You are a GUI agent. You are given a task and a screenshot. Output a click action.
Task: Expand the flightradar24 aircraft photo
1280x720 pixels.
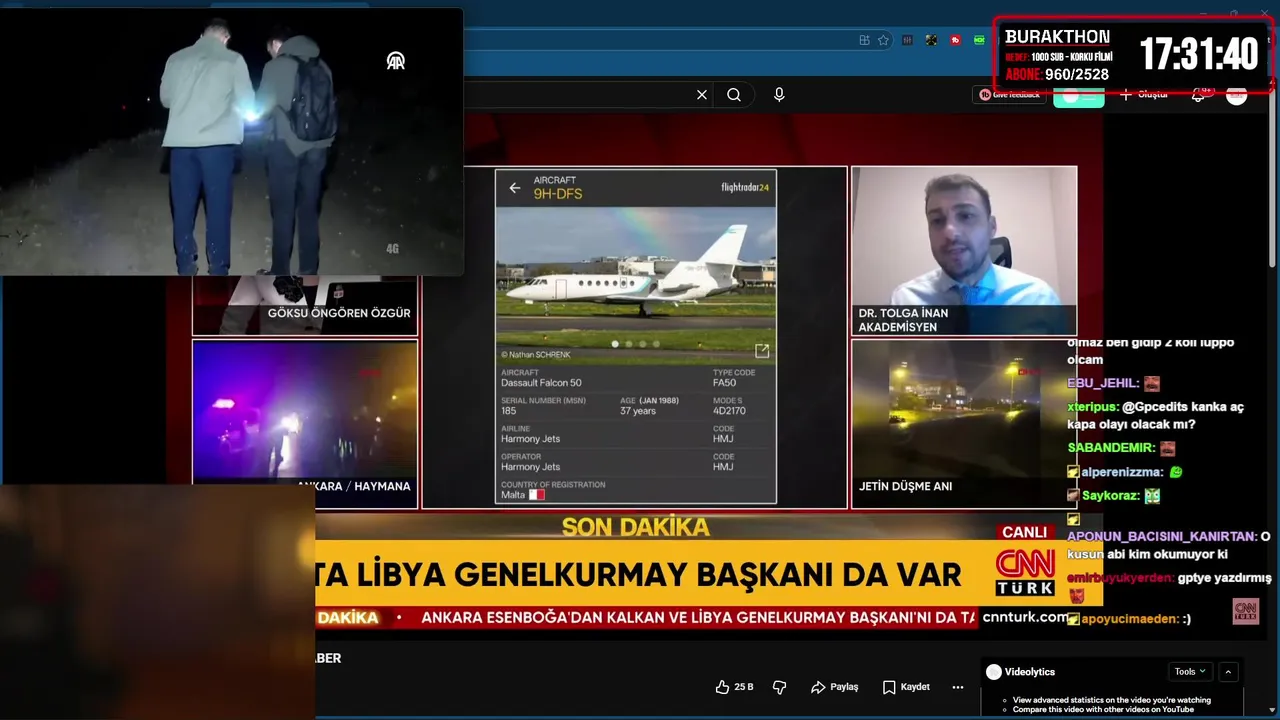(x=762, y=351)
